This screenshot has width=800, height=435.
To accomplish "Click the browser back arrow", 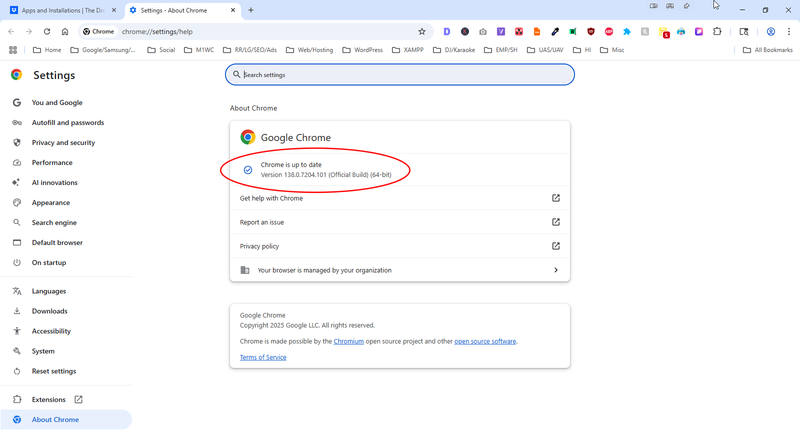I will [x=11, y=32].
